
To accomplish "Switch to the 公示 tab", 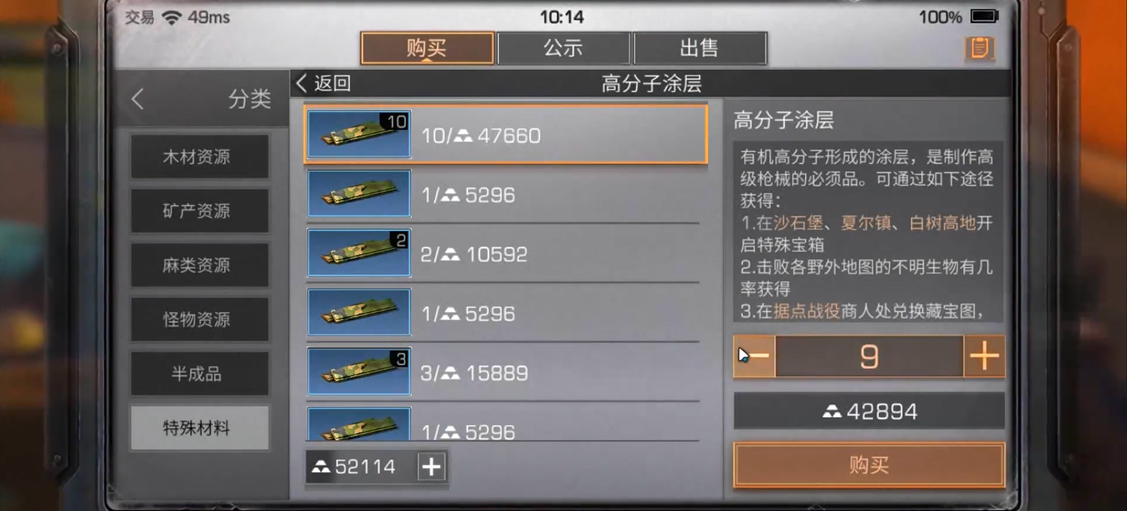I will (564, 48).
